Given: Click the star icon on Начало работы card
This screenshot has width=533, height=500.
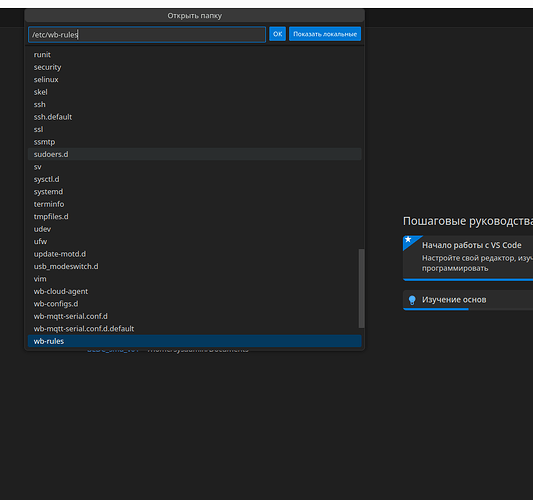Looking at the screenshot, I should [408, 240].
